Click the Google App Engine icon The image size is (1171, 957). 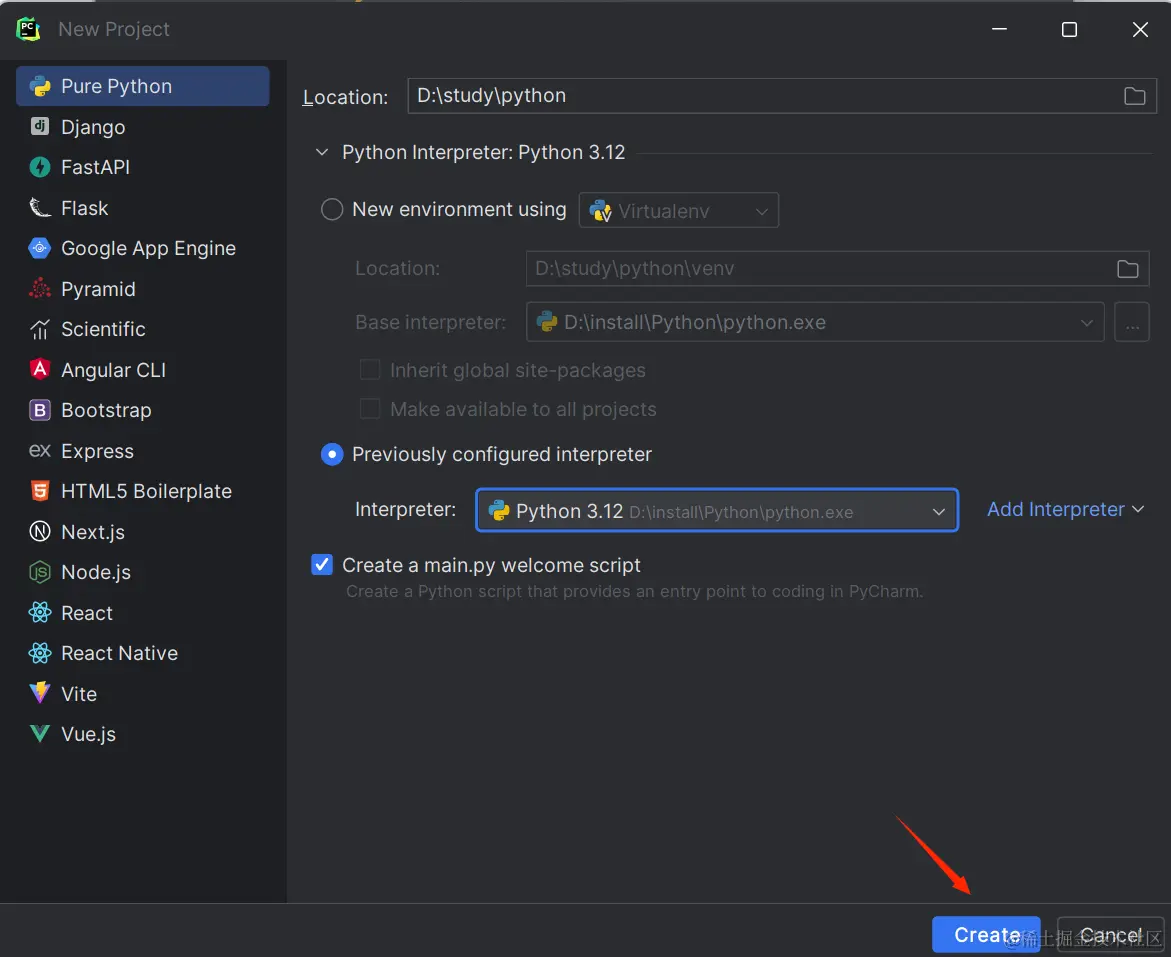click(40, 247)
